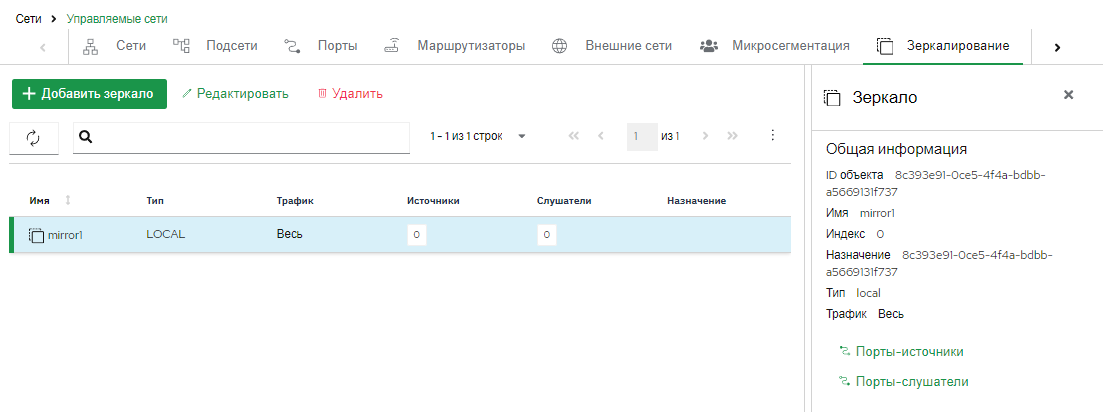Refresh the mirrors table

34,138
